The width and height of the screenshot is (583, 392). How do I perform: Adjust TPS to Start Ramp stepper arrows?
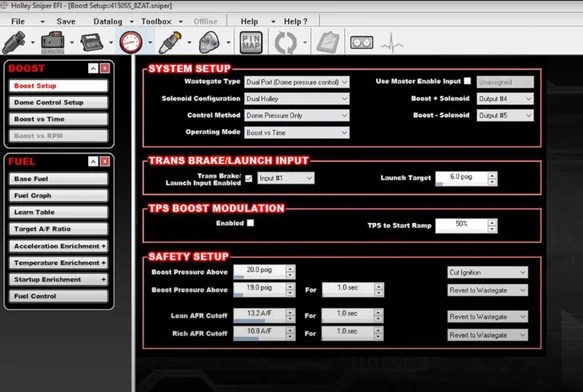click(x=492, y=225)
